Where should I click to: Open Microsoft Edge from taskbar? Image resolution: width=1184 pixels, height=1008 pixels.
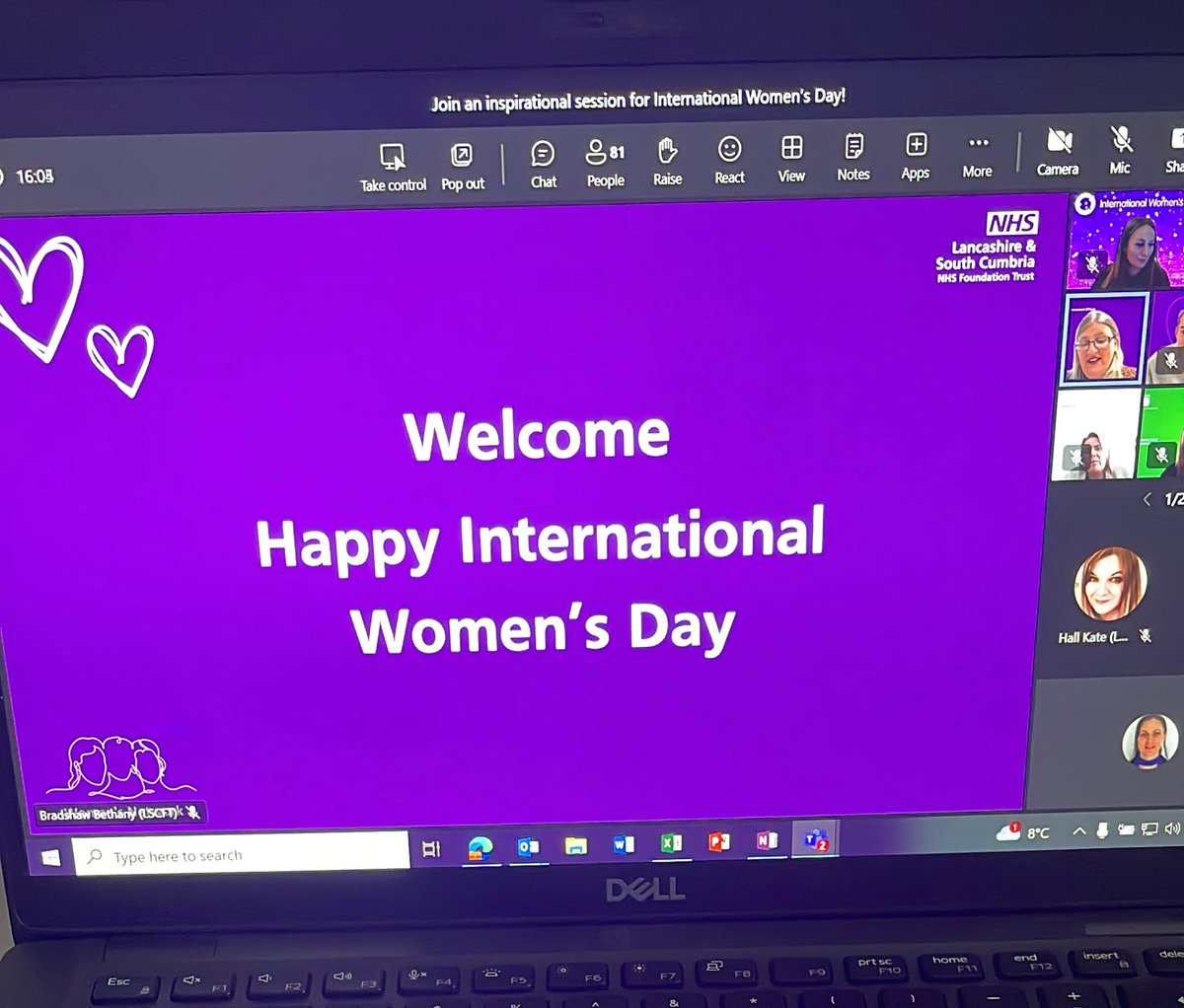(x=481, y=847)
